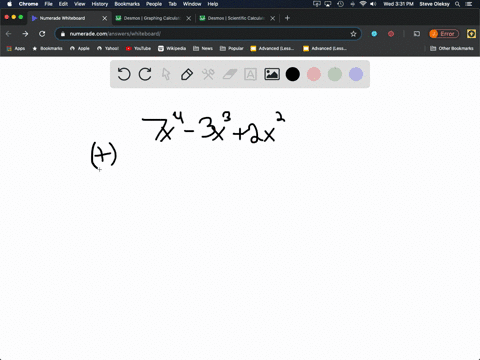Reload the Numerade page
480x360 pixels.
click(x=42, y=34)
